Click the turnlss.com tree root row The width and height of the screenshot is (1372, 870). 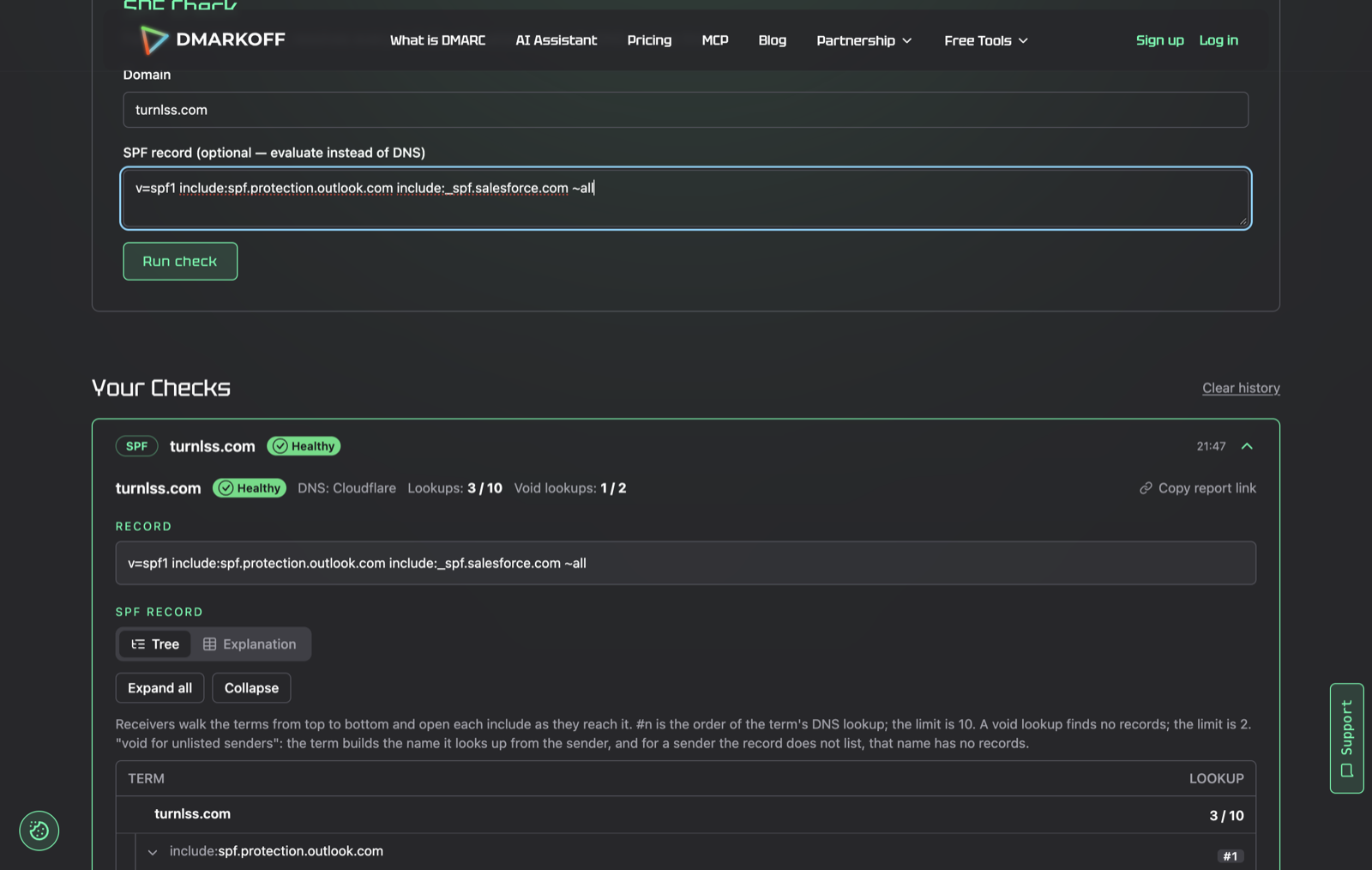coord(686,814)
